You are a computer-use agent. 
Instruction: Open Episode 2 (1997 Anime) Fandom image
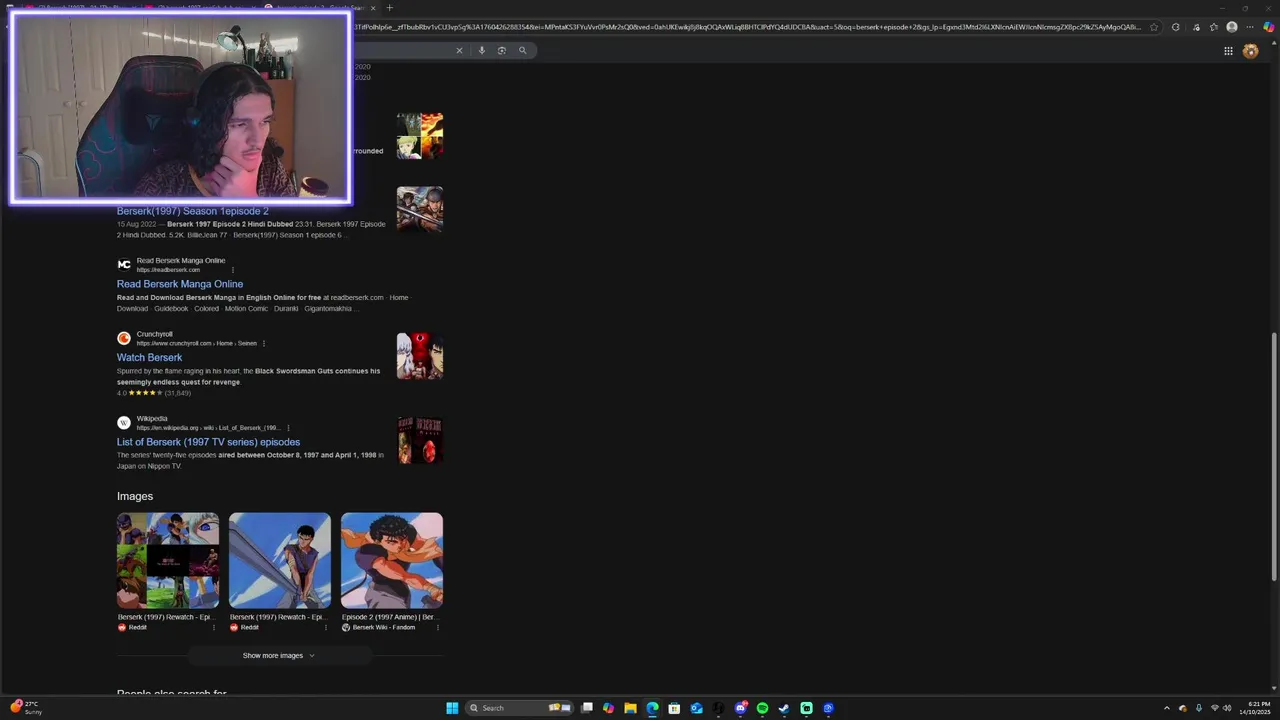pos(392,560)
